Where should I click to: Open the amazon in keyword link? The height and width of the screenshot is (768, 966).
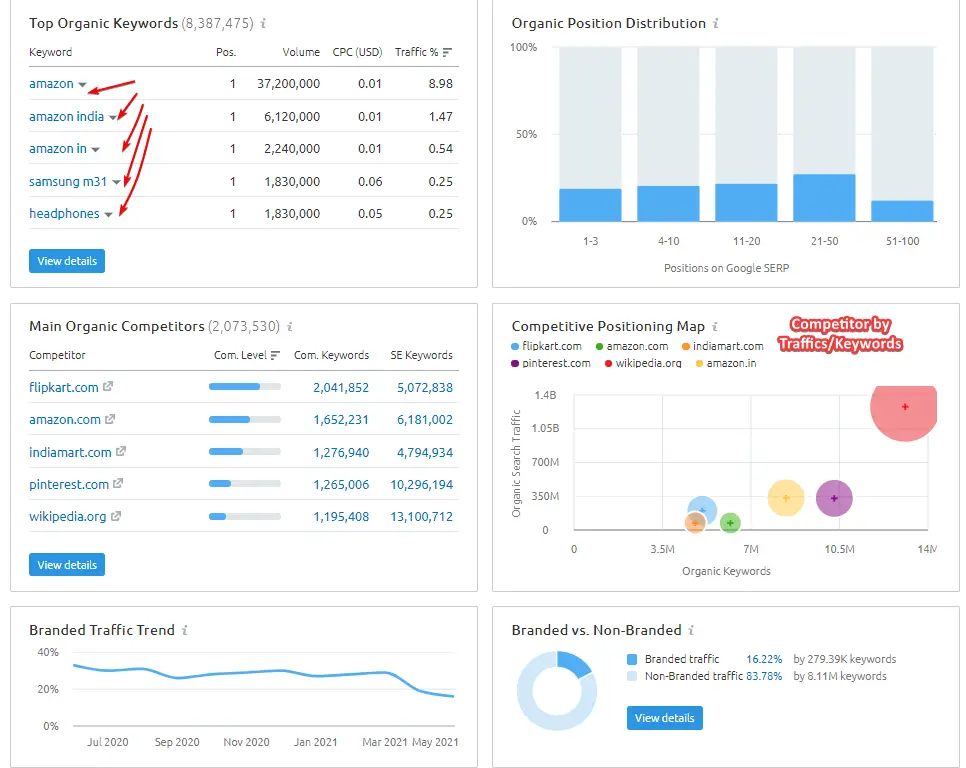(58, 149)
